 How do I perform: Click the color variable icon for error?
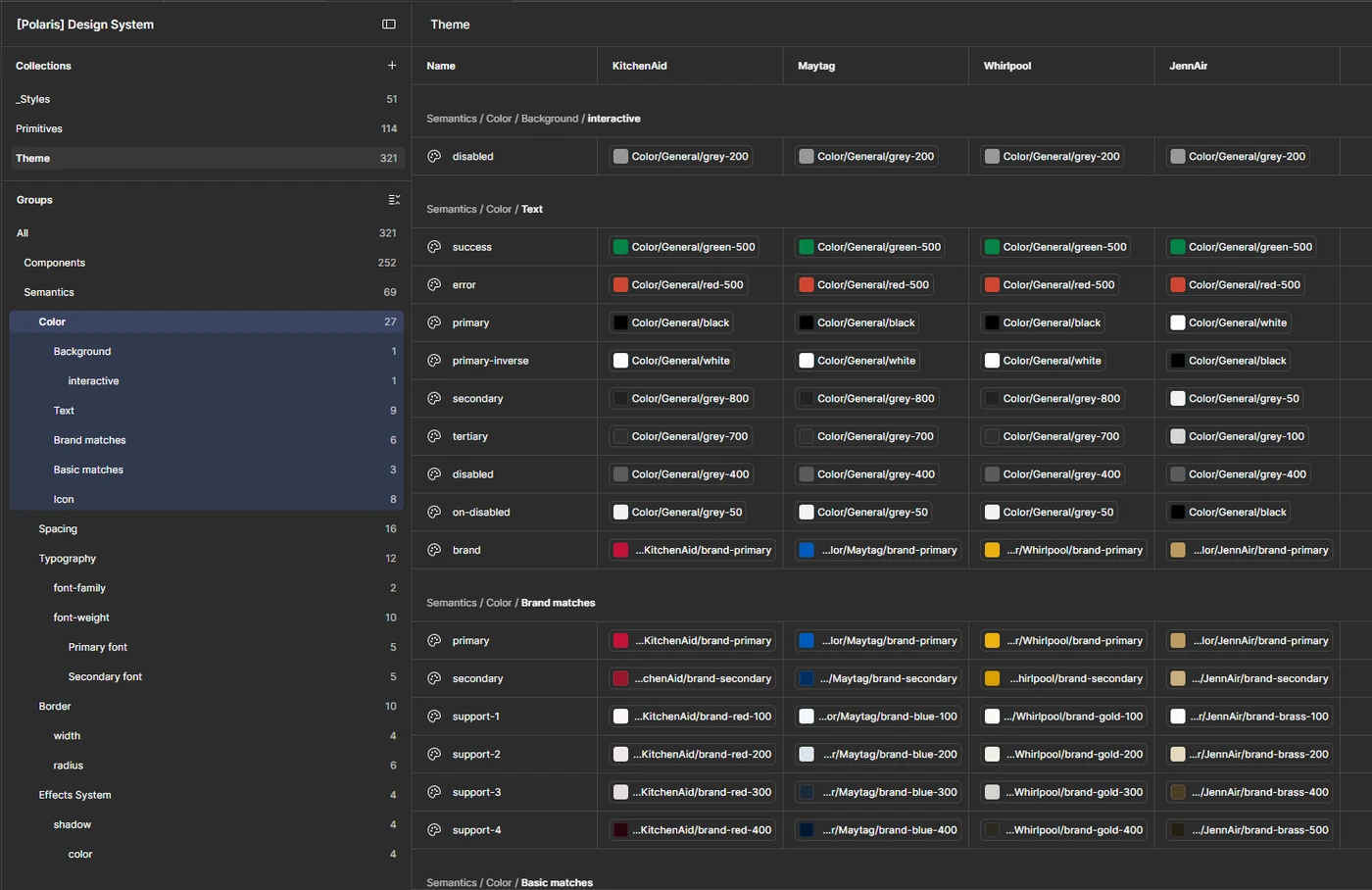(x=434, y=285)
